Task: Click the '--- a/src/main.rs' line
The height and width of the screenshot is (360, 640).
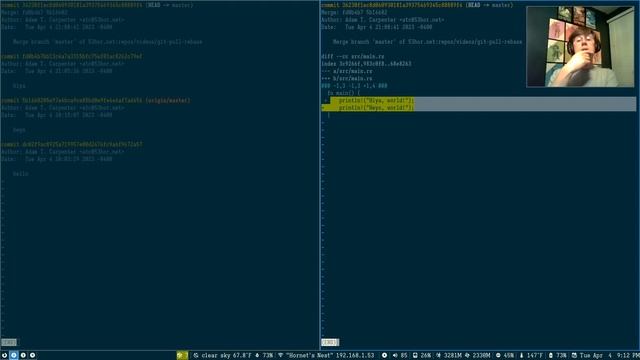Action: 347,71
